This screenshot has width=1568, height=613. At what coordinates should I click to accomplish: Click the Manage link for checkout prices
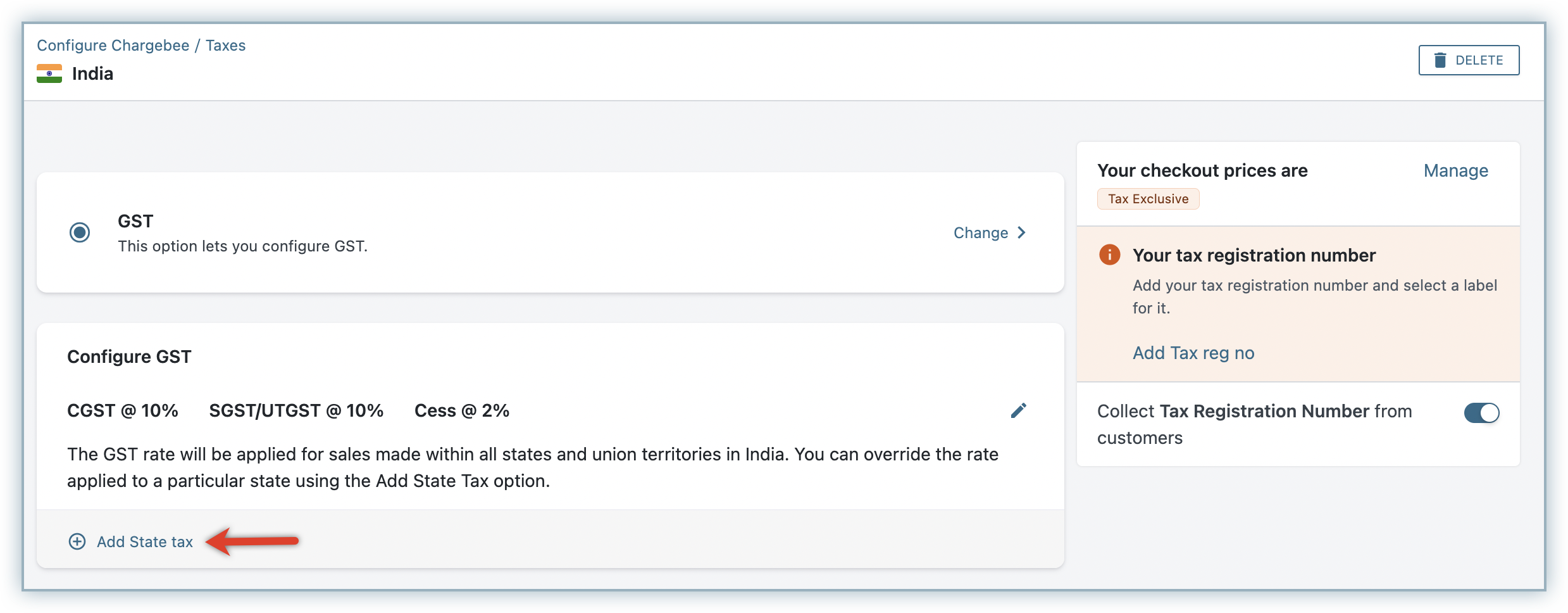(x=1455, y=171)
